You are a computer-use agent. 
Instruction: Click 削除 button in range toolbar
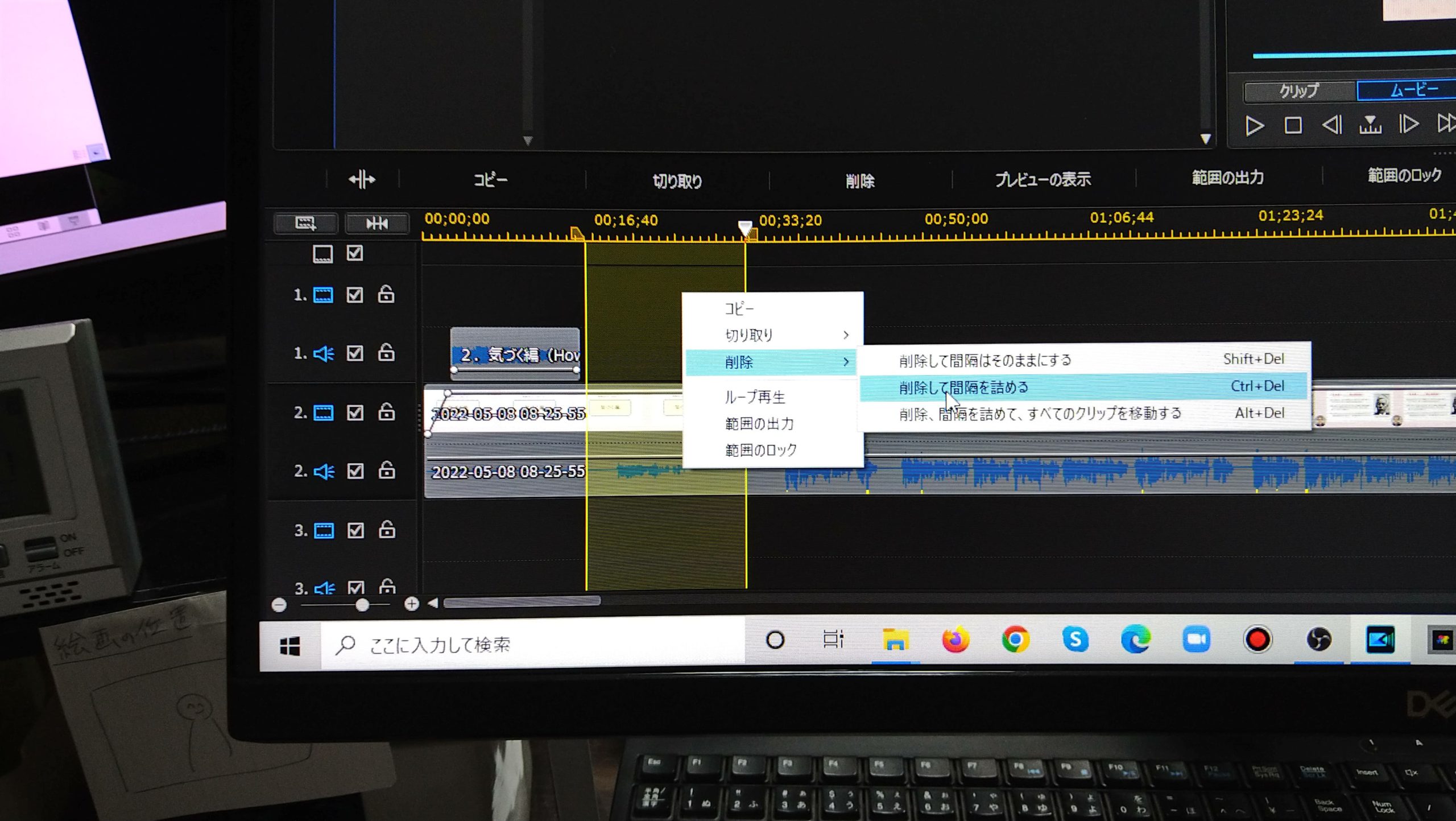pos(860,181)
